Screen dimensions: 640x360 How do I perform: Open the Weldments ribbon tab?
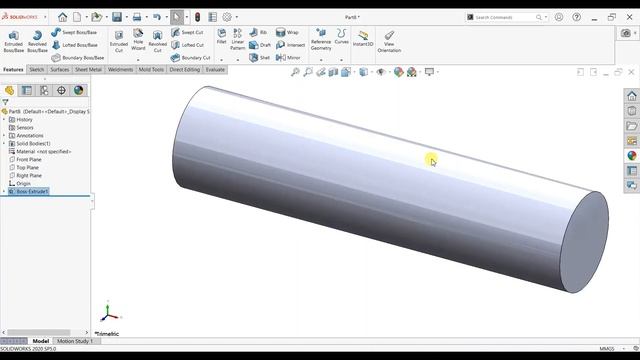pos(120,69)
